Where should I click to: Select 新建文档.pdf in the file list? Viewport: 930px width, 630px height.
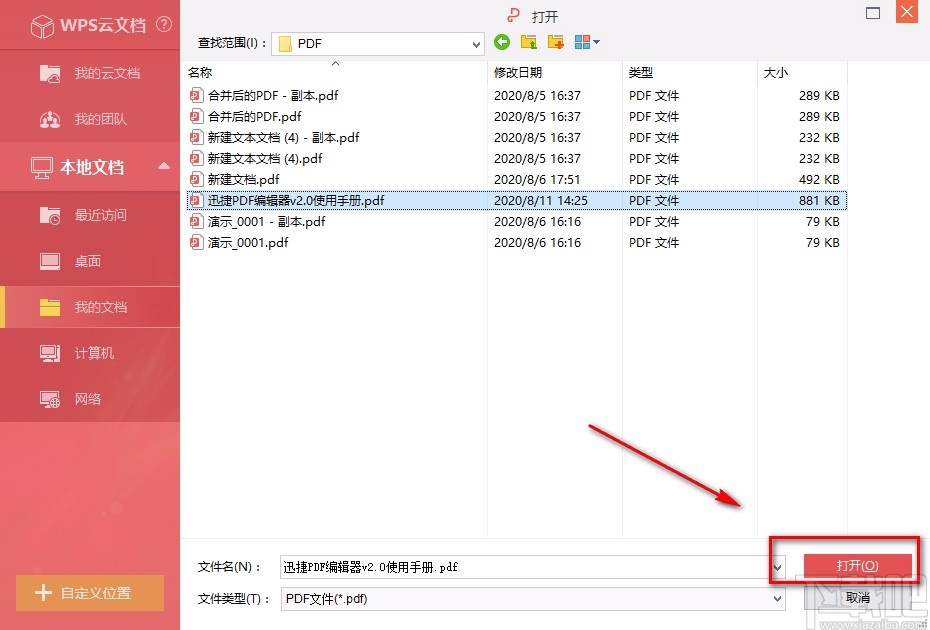pos(239,179)
